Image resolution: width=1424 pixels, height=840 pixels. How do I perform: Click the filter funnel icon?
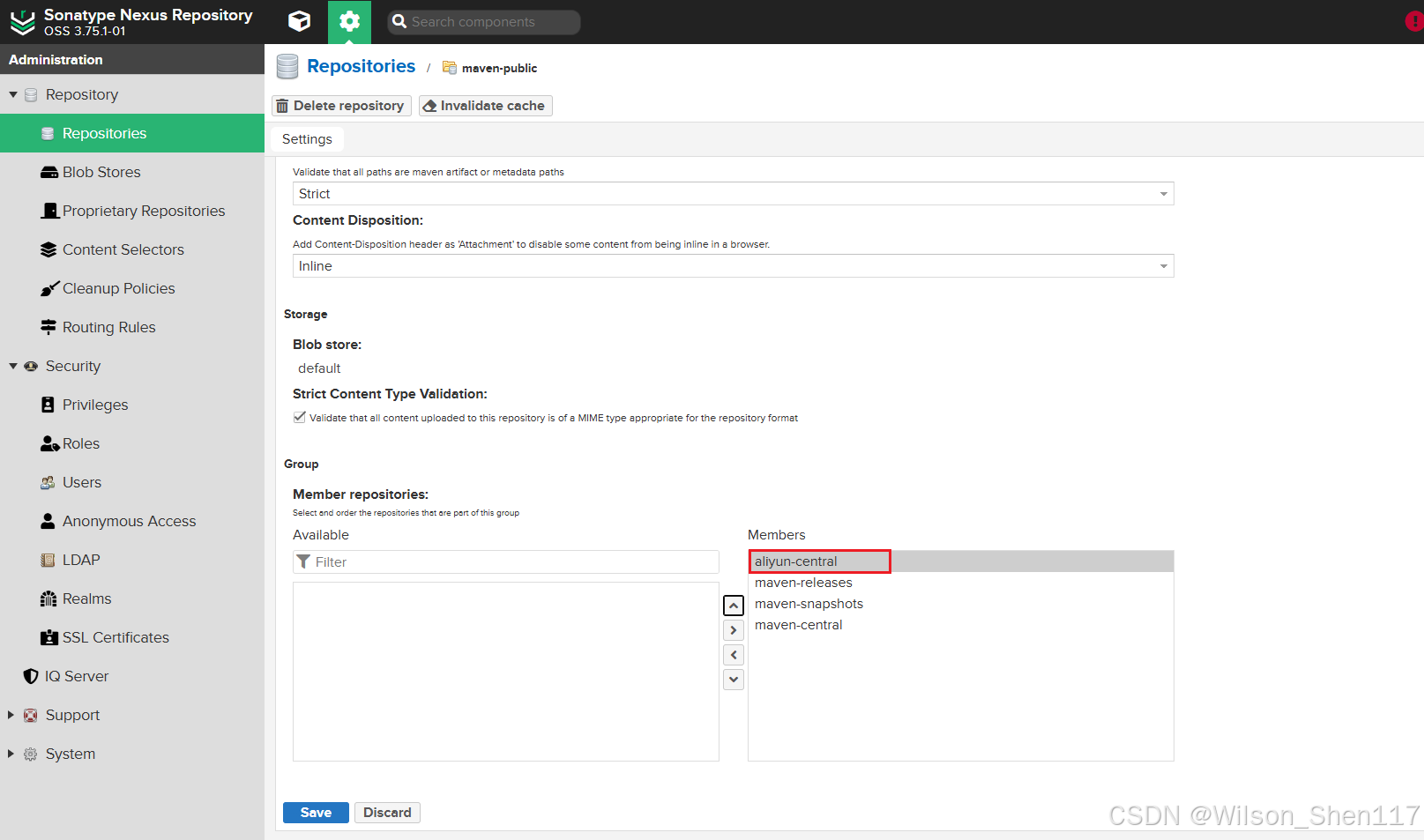(x=303, y=561)
